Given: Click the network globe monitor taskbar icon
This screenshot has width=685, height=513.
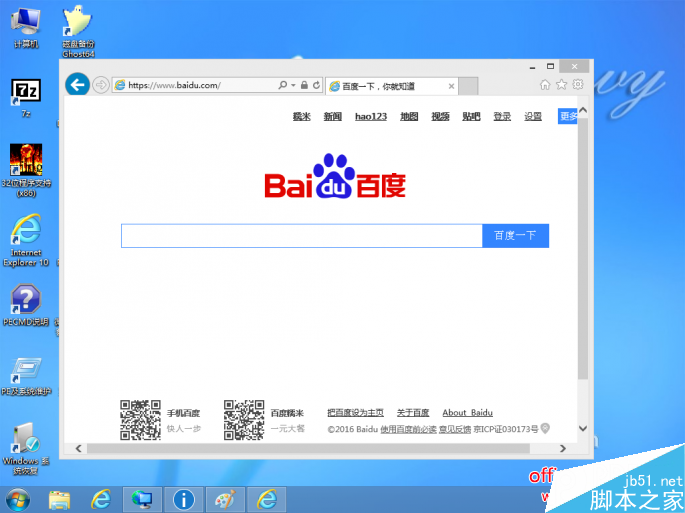Looking at the screenshot, I should 142,500.
